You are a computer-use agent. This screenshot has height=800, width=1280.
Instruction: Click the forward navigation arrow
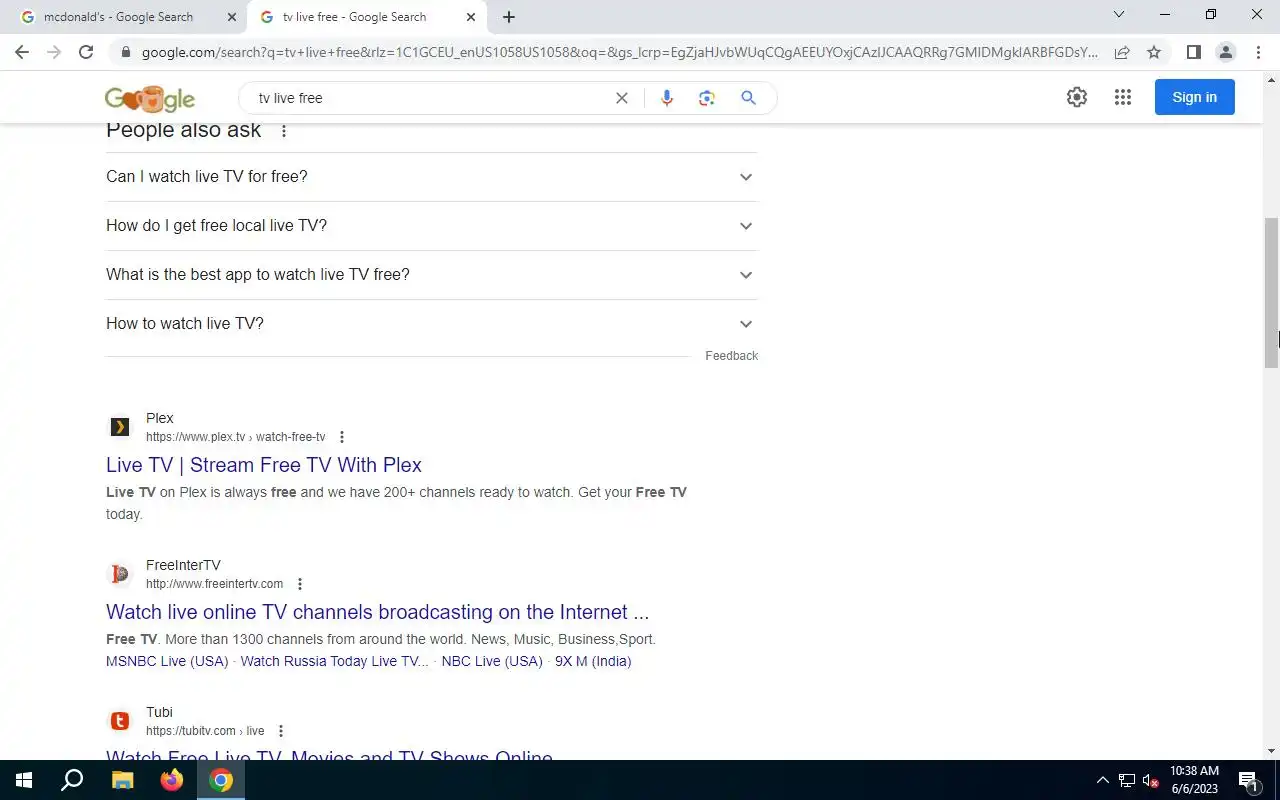(x=54, y=52)
